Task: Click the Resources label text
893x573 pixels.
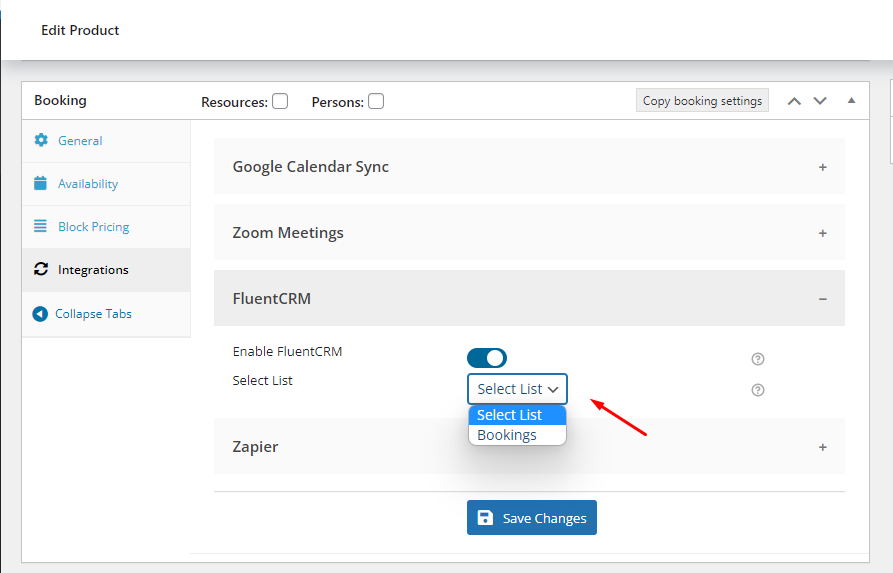Action: 234,102
